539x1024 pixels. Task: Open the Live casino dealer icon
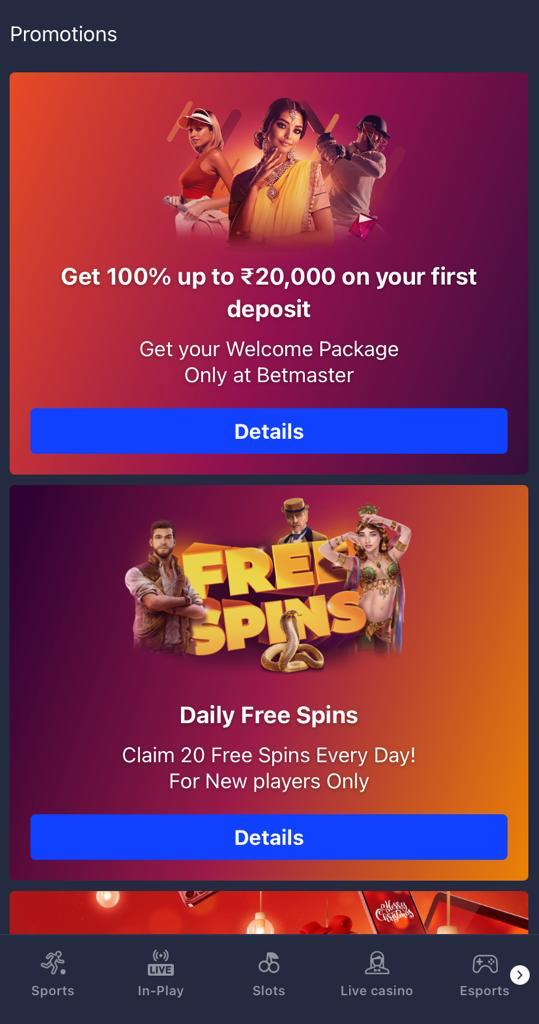pos(376,963)
